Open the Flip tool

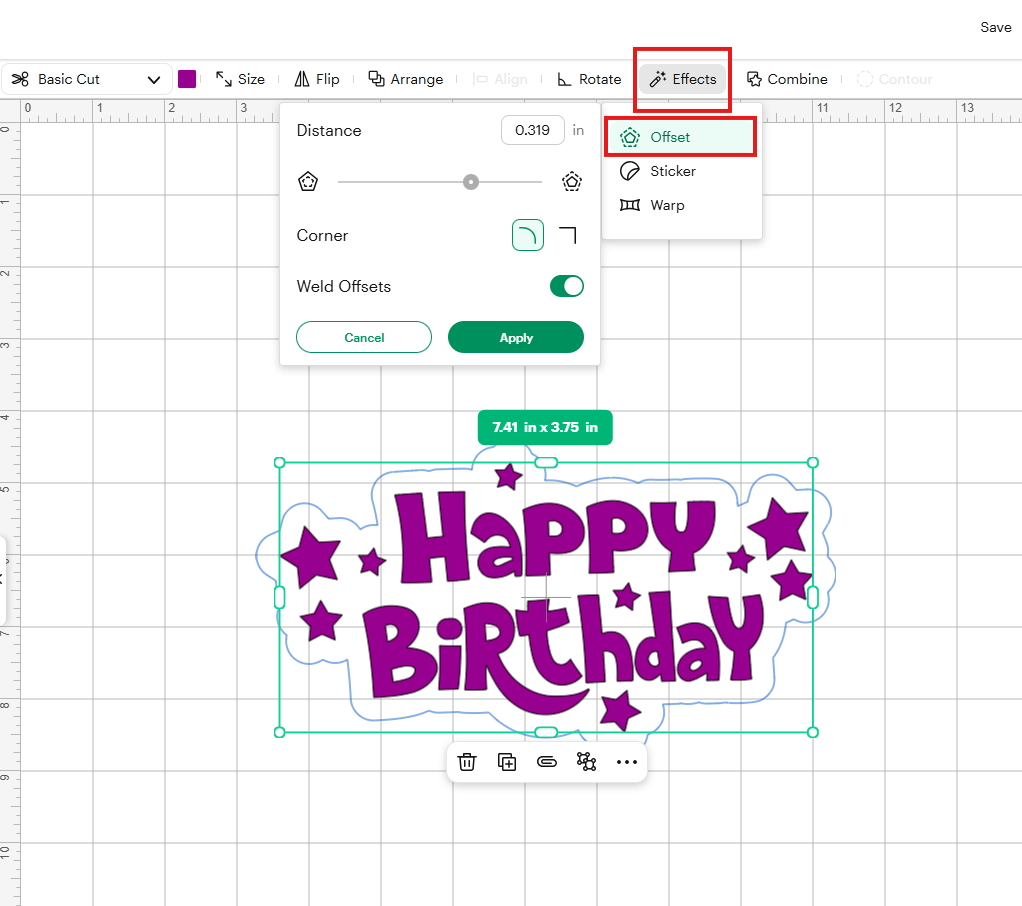[317, 80]
